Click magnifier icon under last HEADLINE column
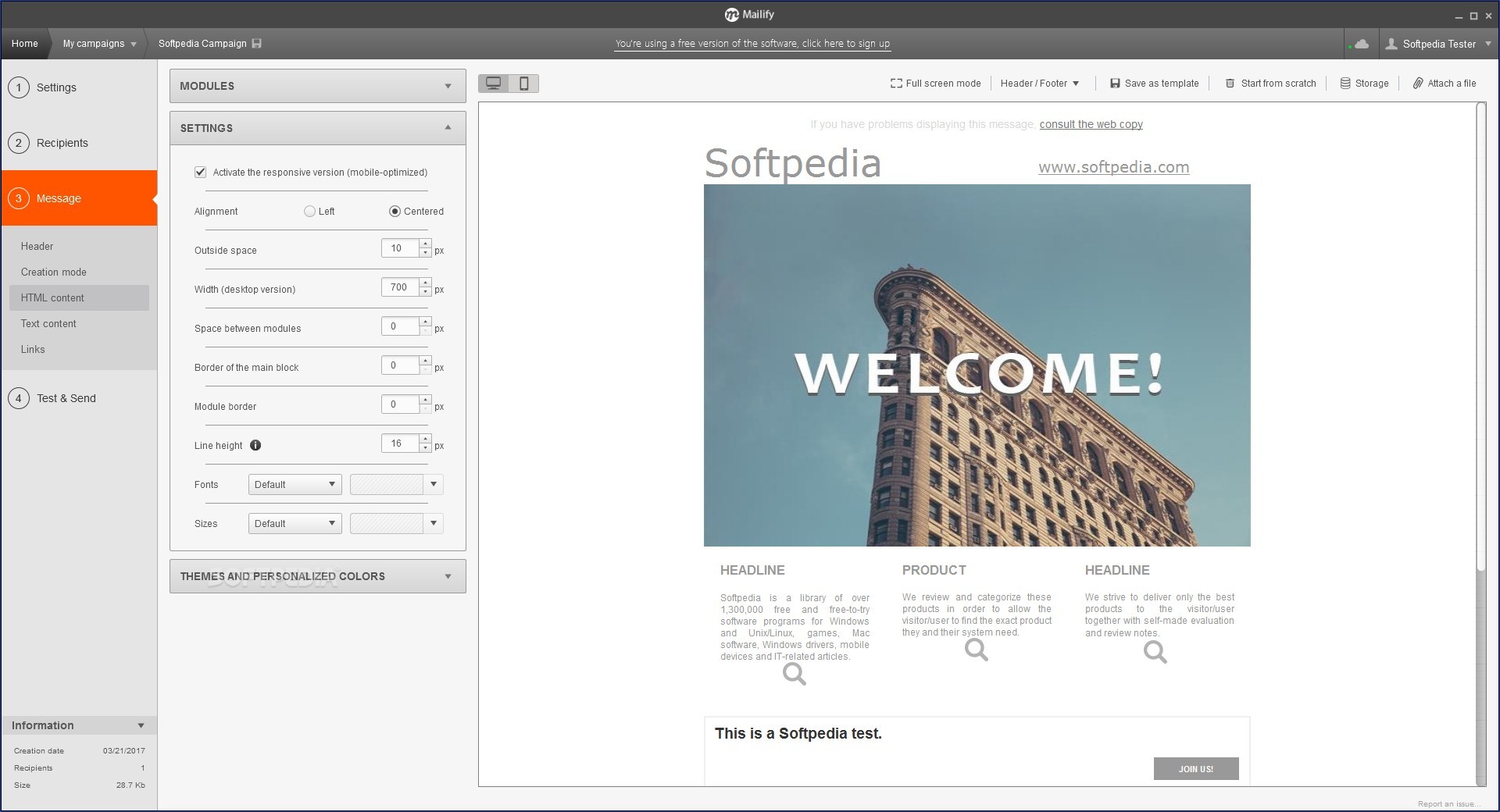Image resolution: width=1500 pixels, height=812 pixels. coord(1155,652)
